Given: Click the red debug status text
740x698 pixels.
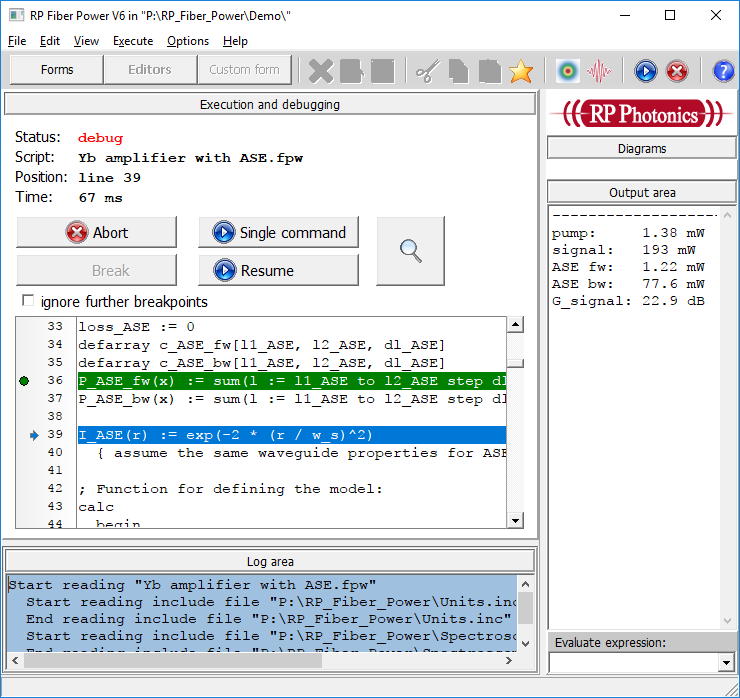Looking at the screenshot, I should tap(100, 138).
